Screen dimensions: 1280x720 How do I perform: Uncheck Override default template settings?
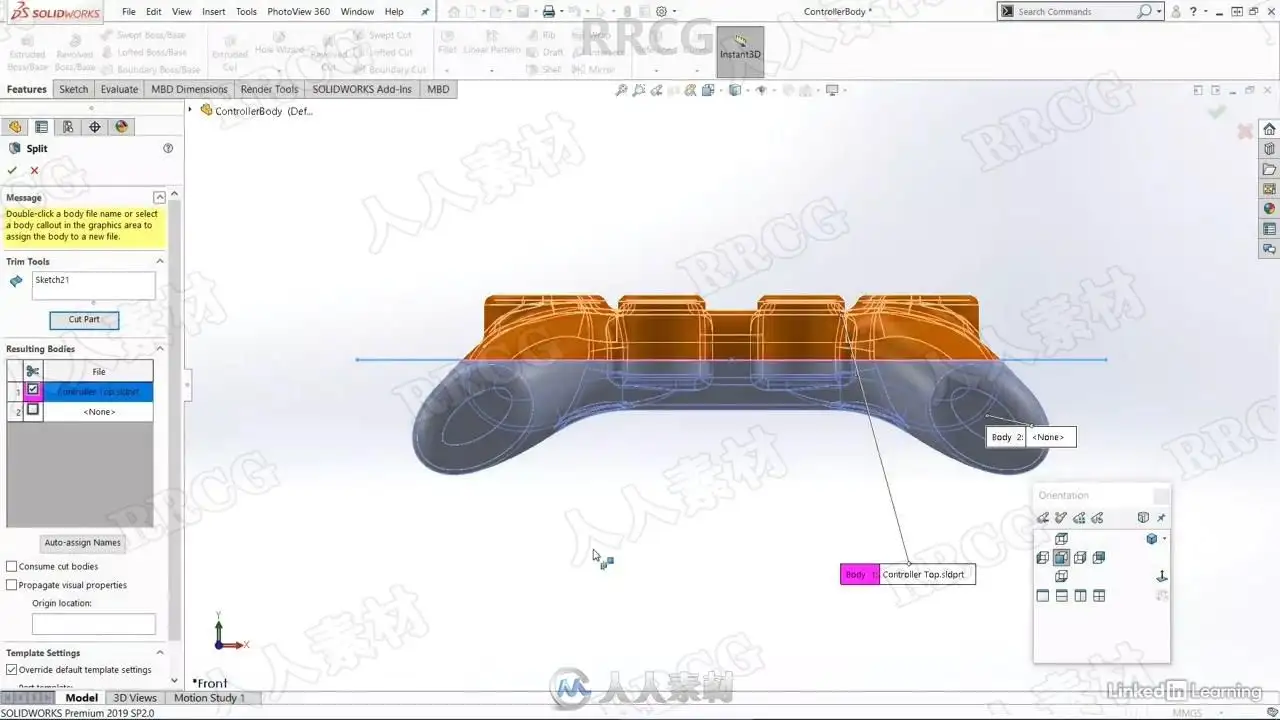click(x=12, y=670)
